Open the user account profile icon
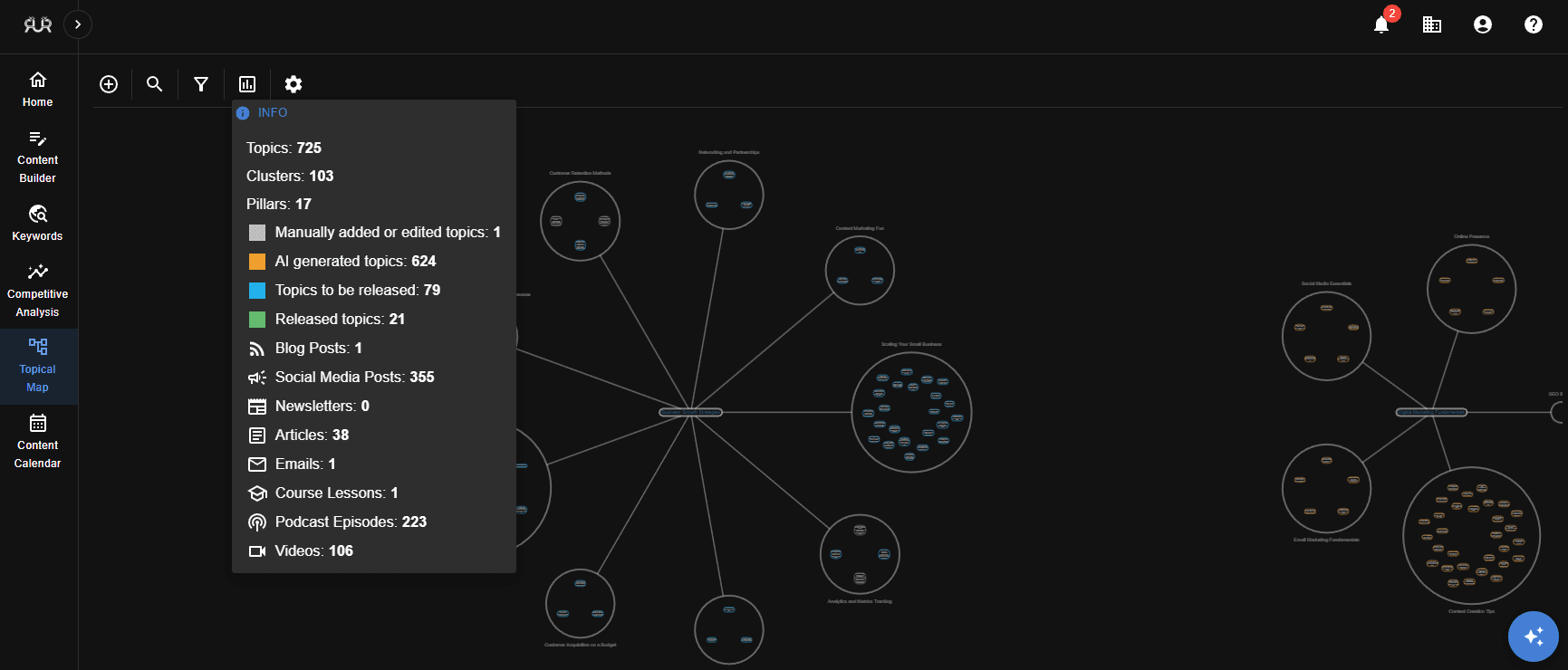 point(1483,24)
